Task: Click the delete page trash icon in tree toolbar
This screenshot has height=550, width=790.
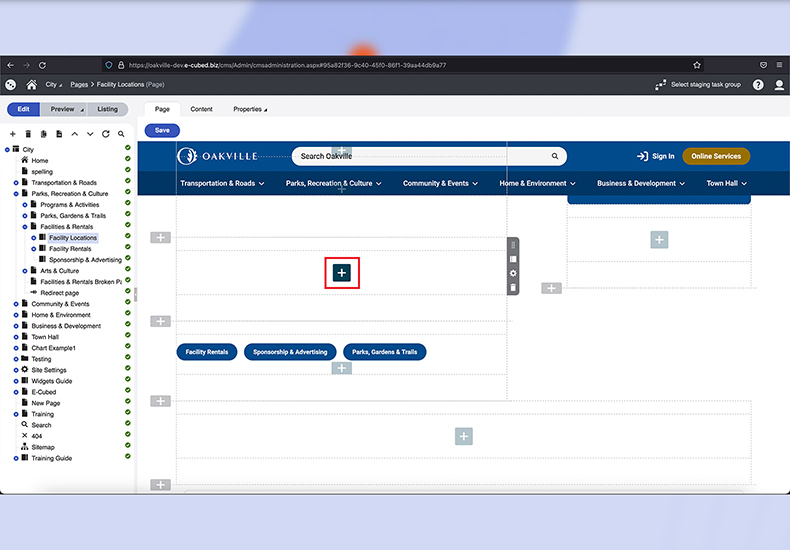Action: tap(28, 134)
